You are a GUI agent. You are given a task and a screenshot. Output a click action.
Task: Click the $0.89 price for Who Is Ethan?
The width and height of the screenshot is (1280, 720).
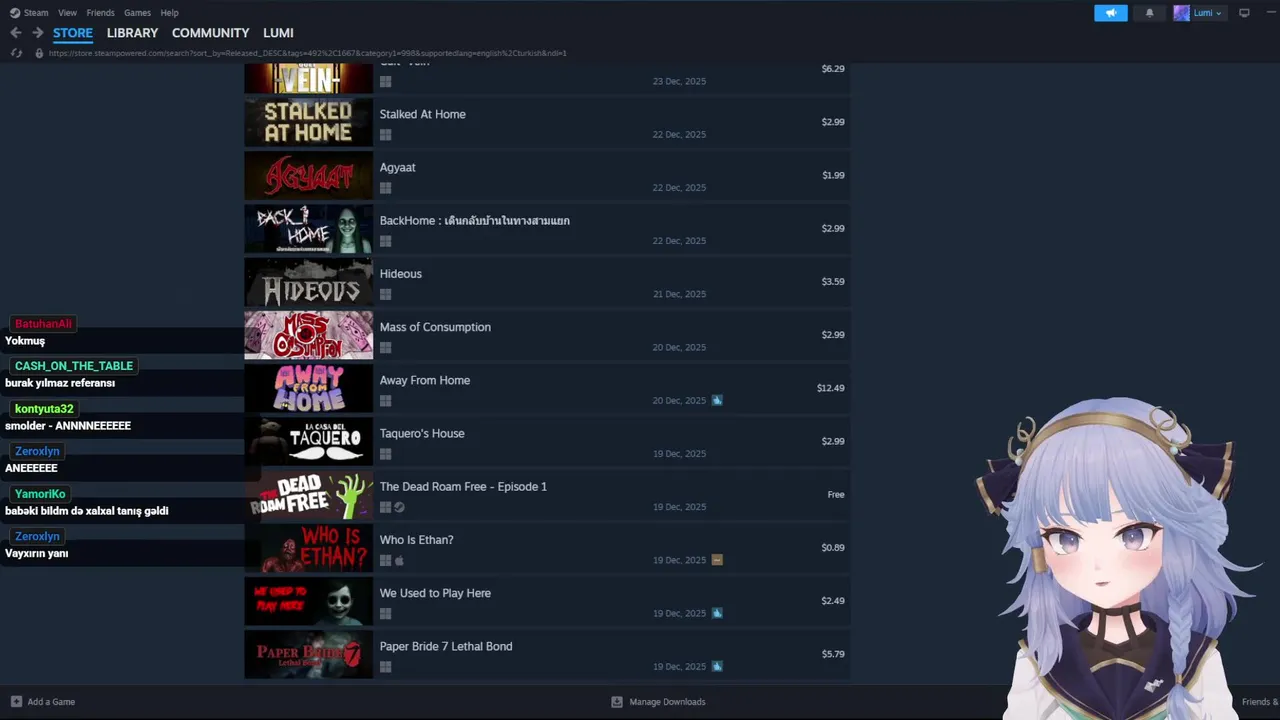coord(833,548)
